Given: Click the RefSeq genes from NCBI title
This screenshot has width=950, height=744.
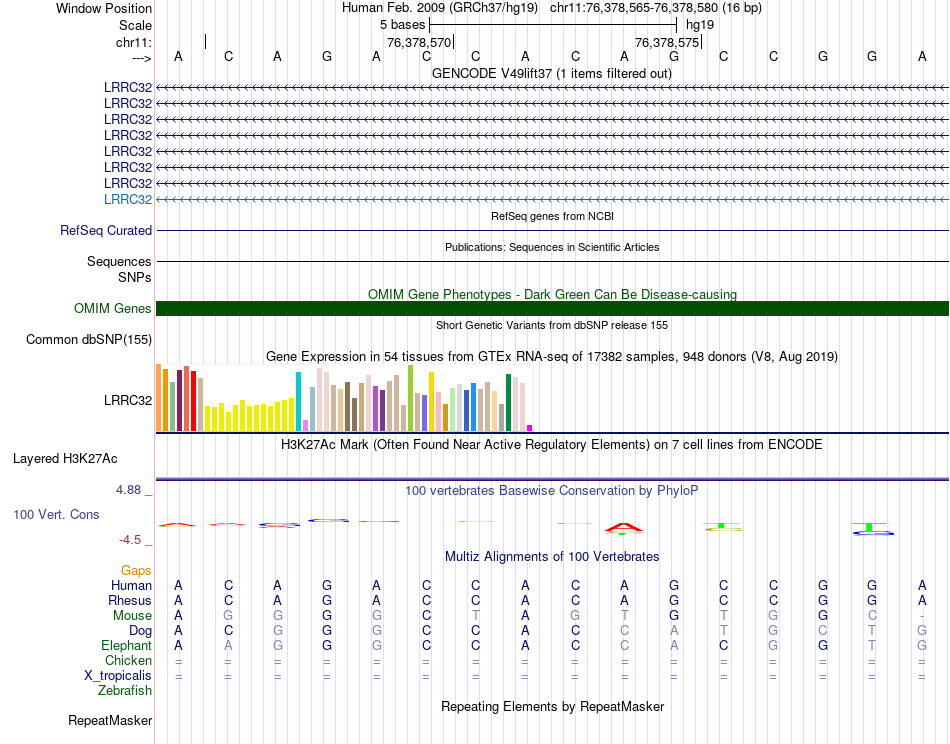Looking at the screenshot, I should (x=552, y=216).
